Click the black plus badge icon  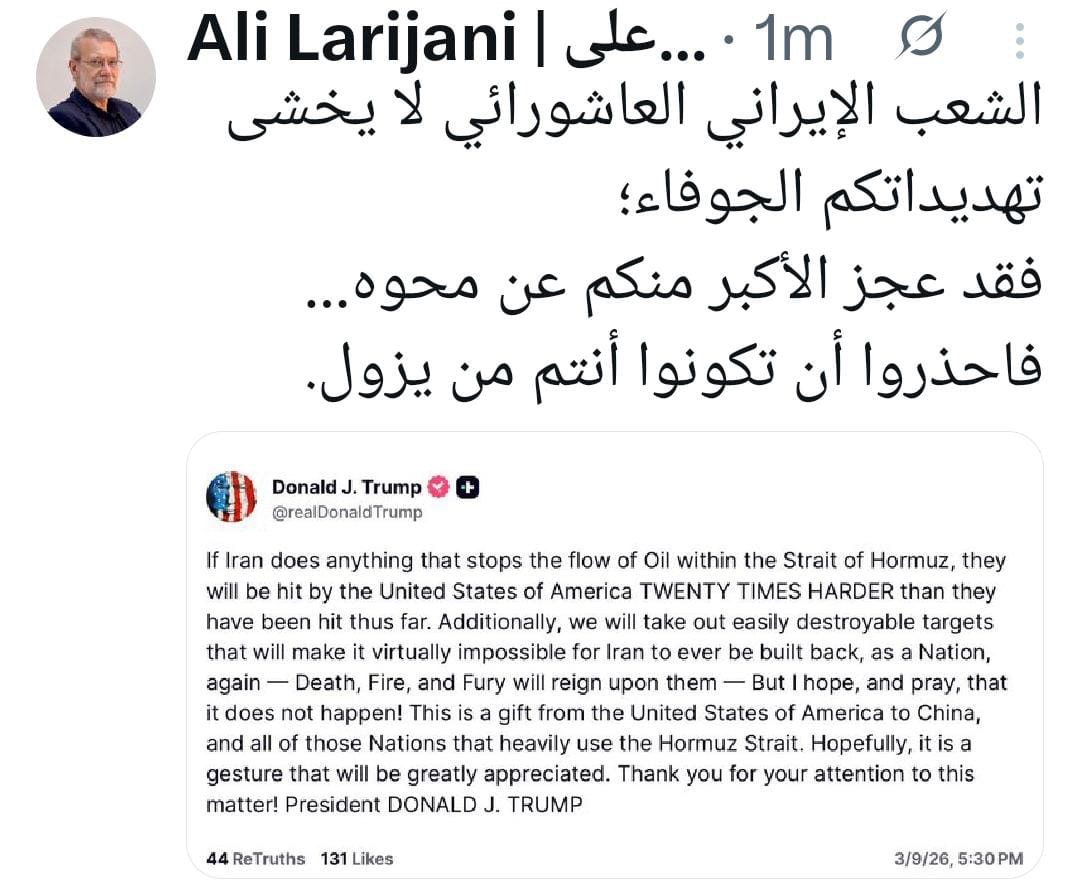click(468, 487)
